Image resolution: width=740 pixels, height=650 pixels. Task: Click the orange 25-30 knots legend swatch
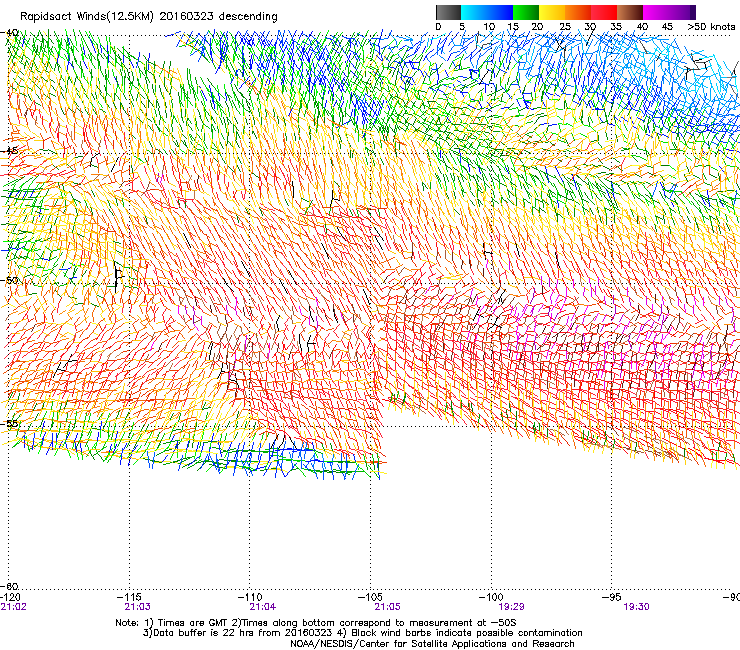click(578, 12)
